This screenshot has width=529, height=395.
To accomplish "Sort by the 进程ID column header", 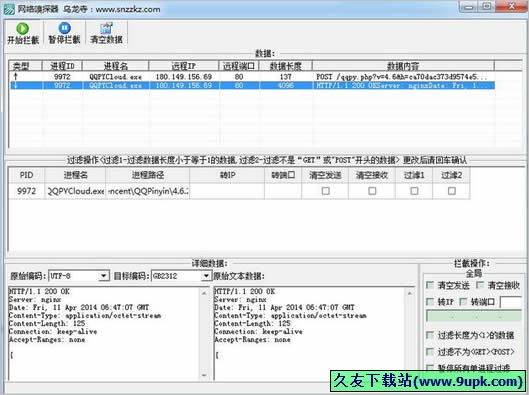I will tap(62, 66).
